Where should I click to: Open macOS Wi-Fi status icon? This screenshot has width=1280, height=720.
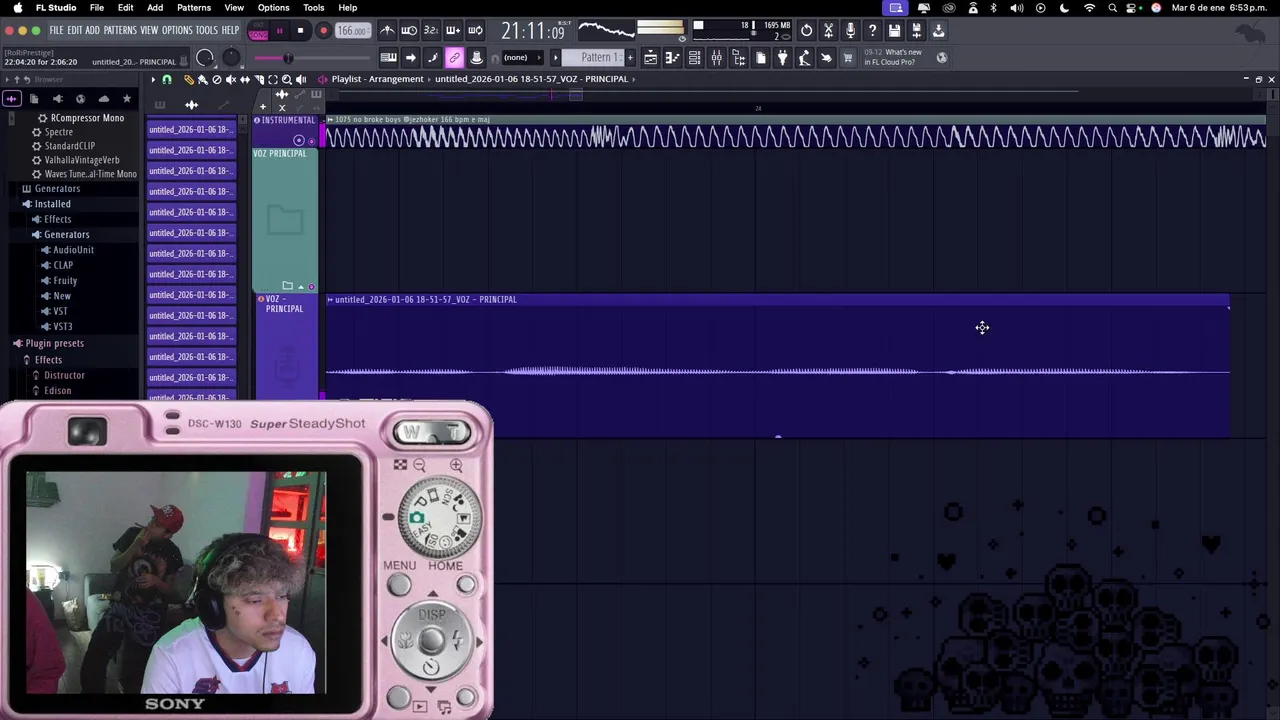1089,8
